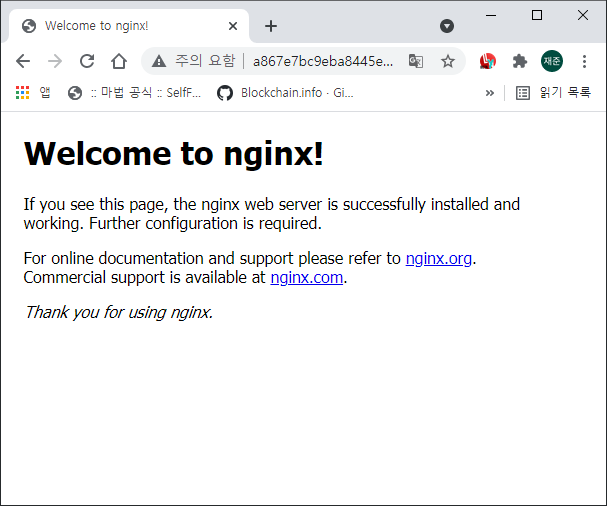The image size is (607, 506).
Task: Open a new tab with the plus button
Action: tap(271, 26)
